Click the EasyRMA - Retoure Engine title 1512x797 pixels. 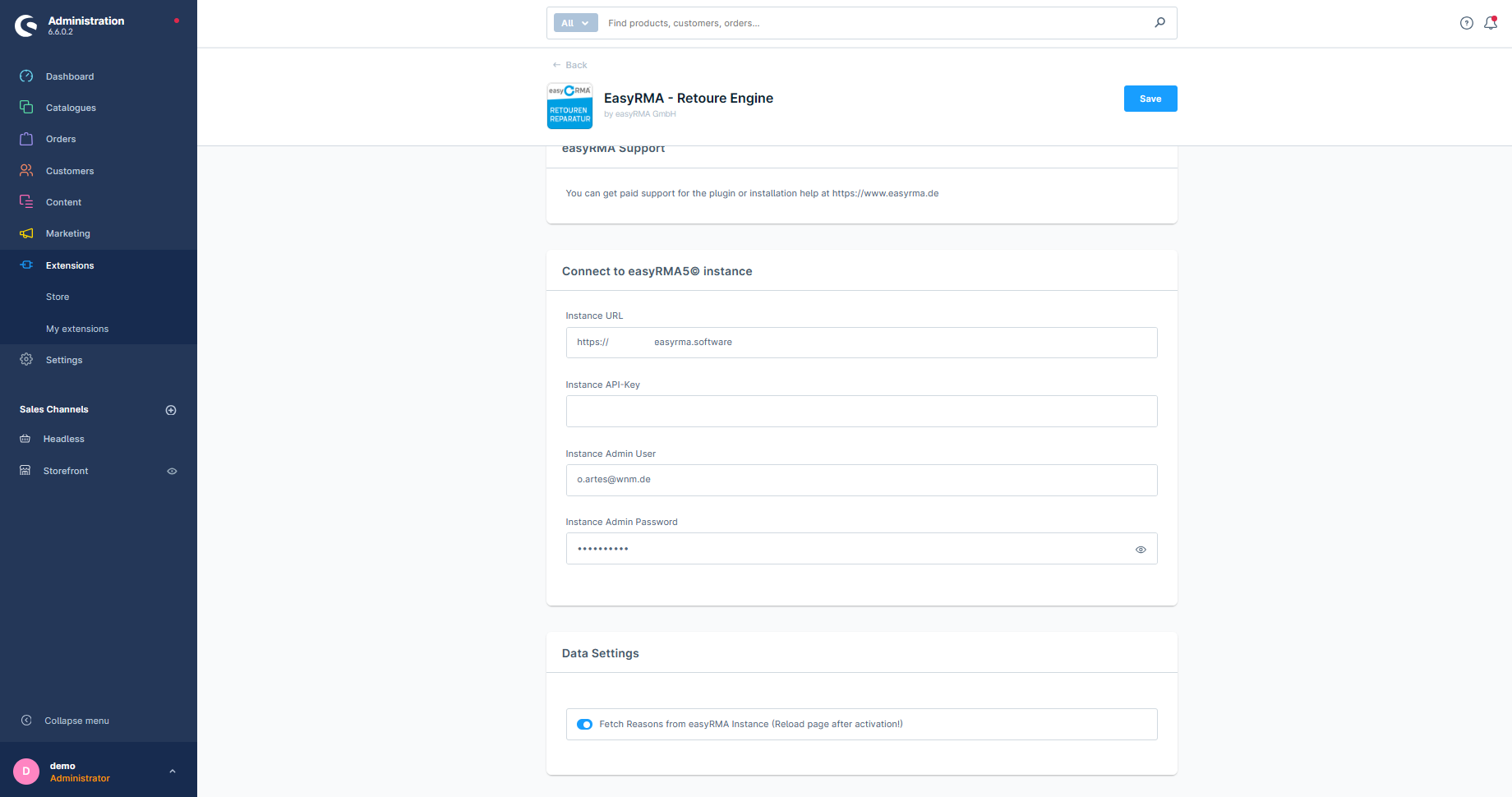tap(689, 98)
